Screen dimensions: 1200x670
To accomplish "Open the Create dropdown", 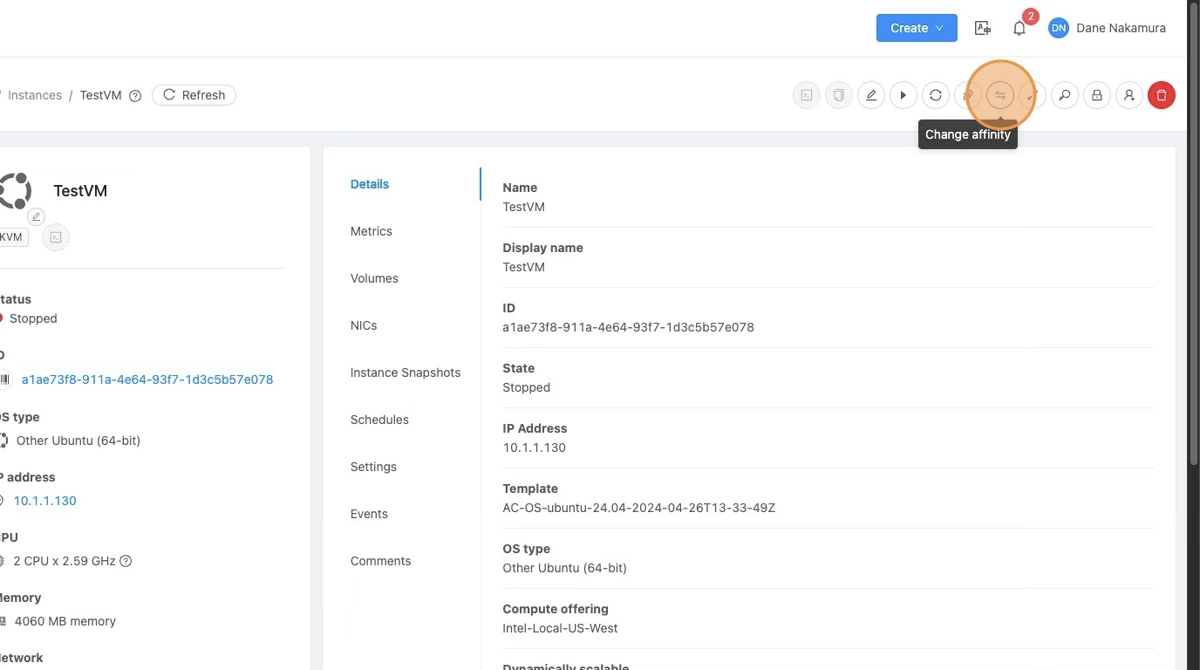I will point(916,28).
